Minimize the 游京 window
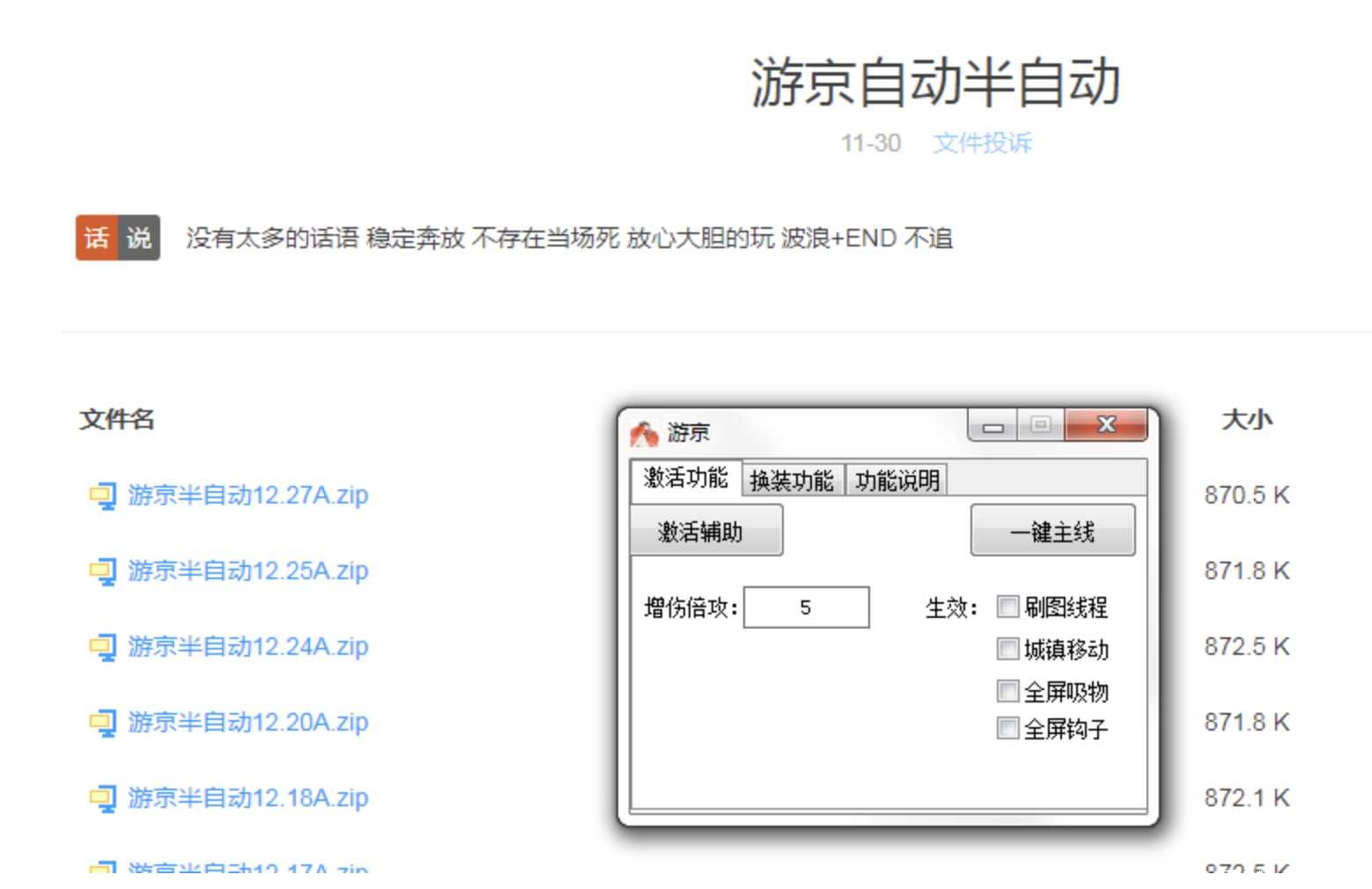 point(992,426)
